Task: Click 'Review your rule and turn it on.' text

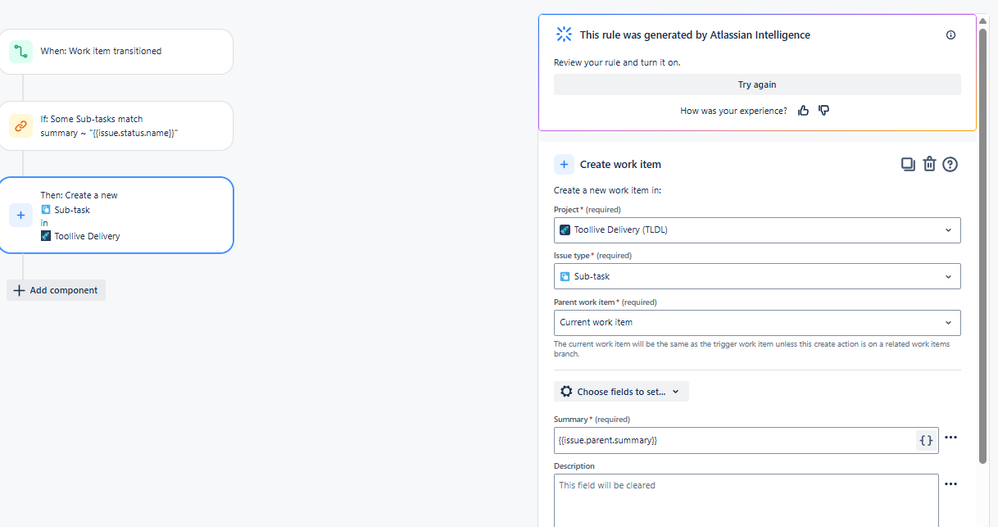Action: (617, 62)
